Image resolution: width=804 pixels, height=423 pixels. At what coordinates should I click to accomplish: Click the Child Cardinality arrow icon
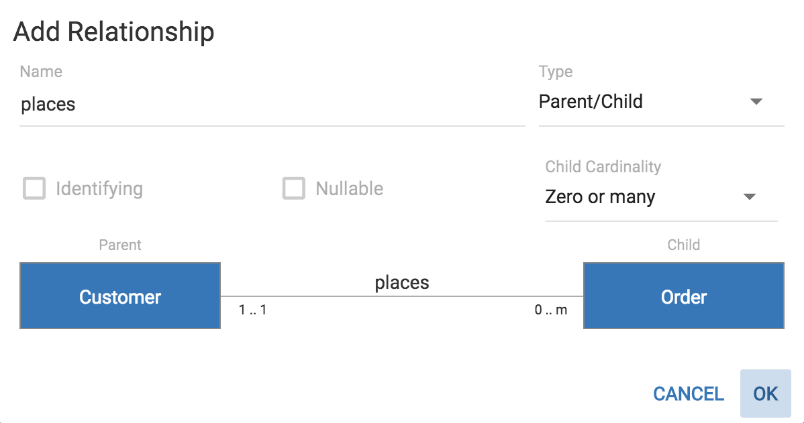click(750, 197)
